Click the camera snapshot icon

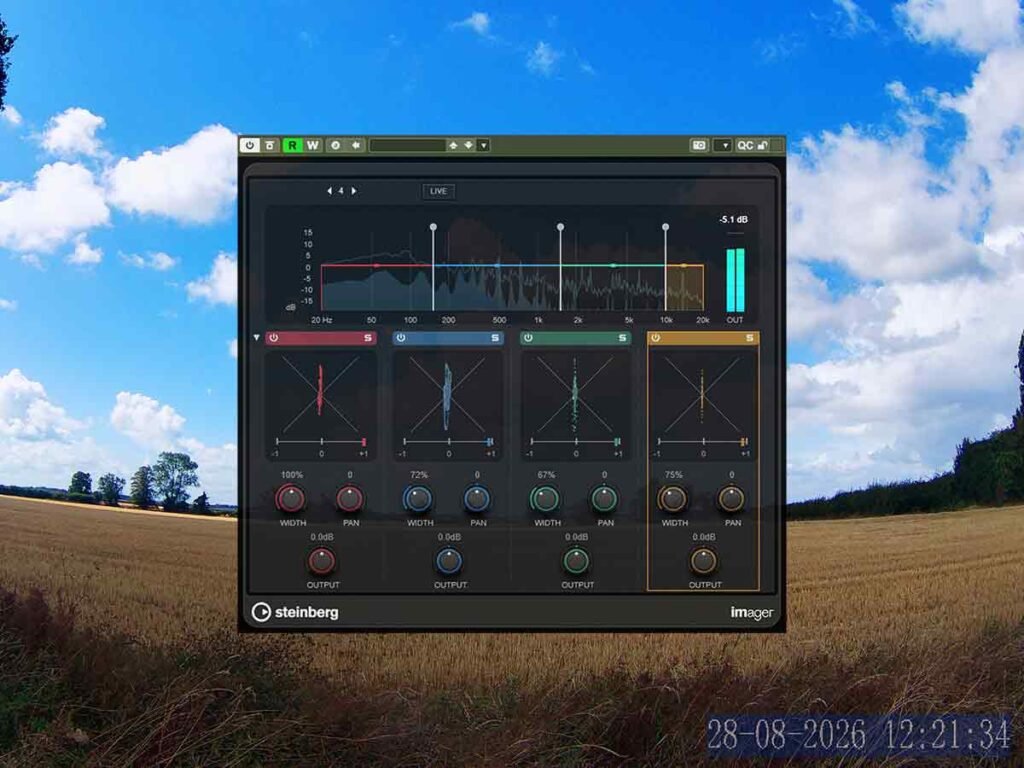(x=699, y=145)
